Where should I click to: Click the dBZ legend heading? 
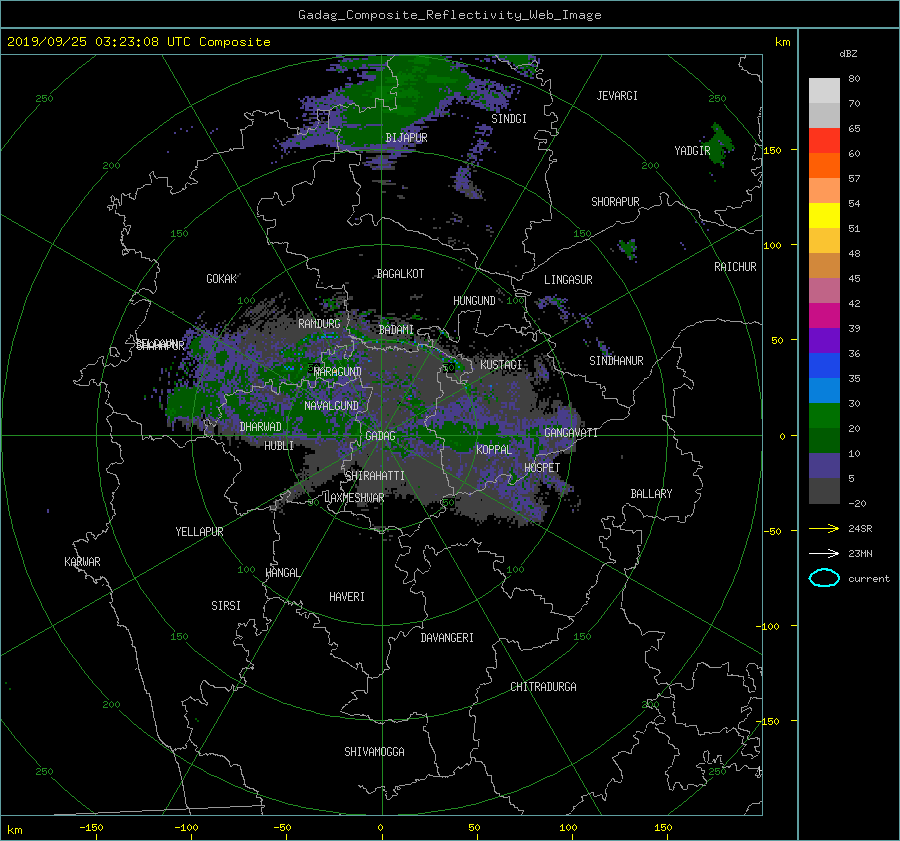coord(848,54)
